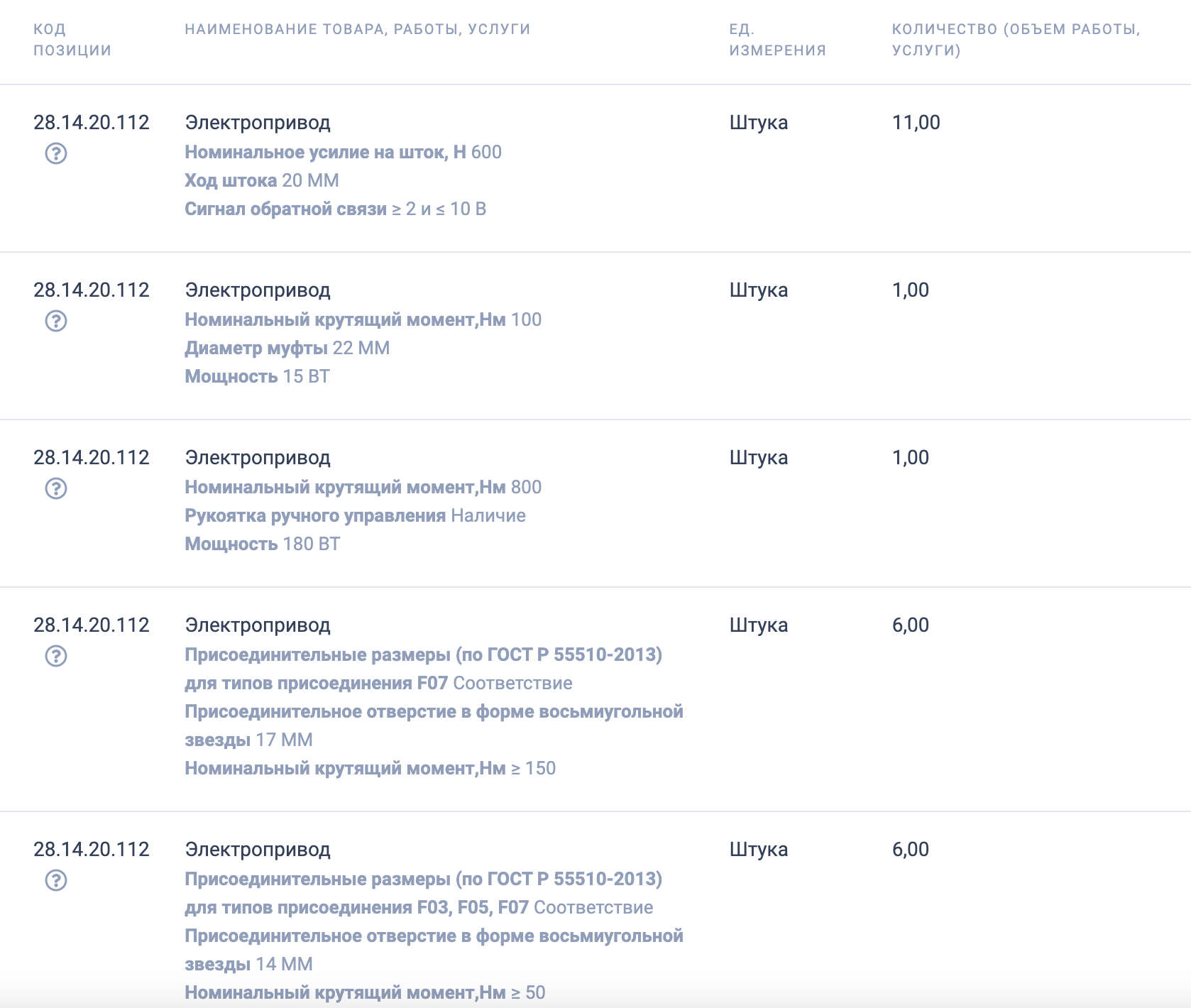Click Номинальный крутящий момент ≥ 150 line

pos(370,768)
